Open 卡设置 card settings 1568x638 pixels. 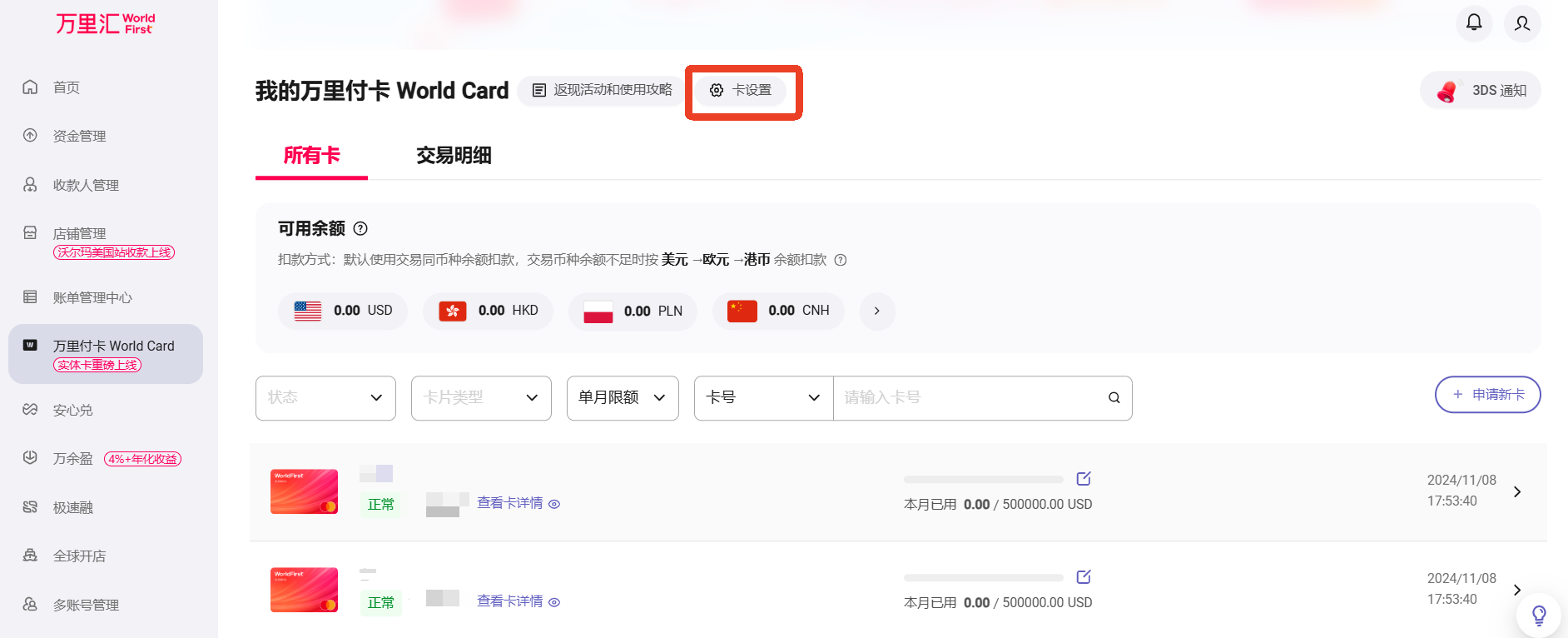(741, 90)
